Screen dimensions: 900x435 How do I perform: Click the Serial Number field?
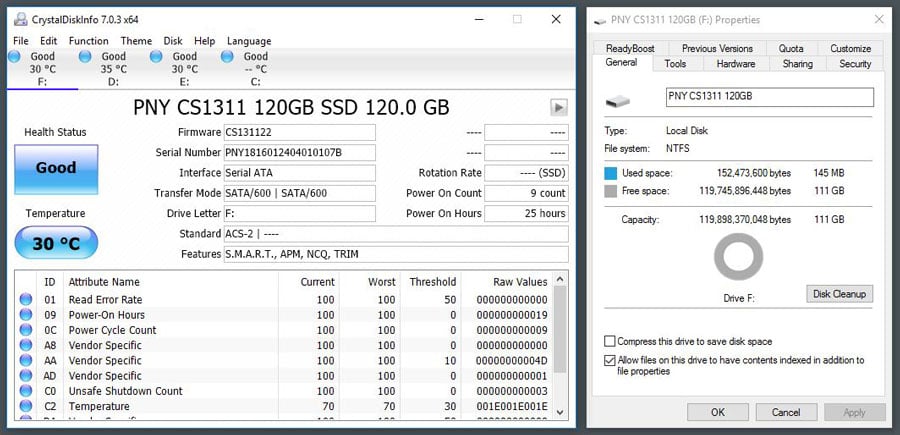[300, 153]
